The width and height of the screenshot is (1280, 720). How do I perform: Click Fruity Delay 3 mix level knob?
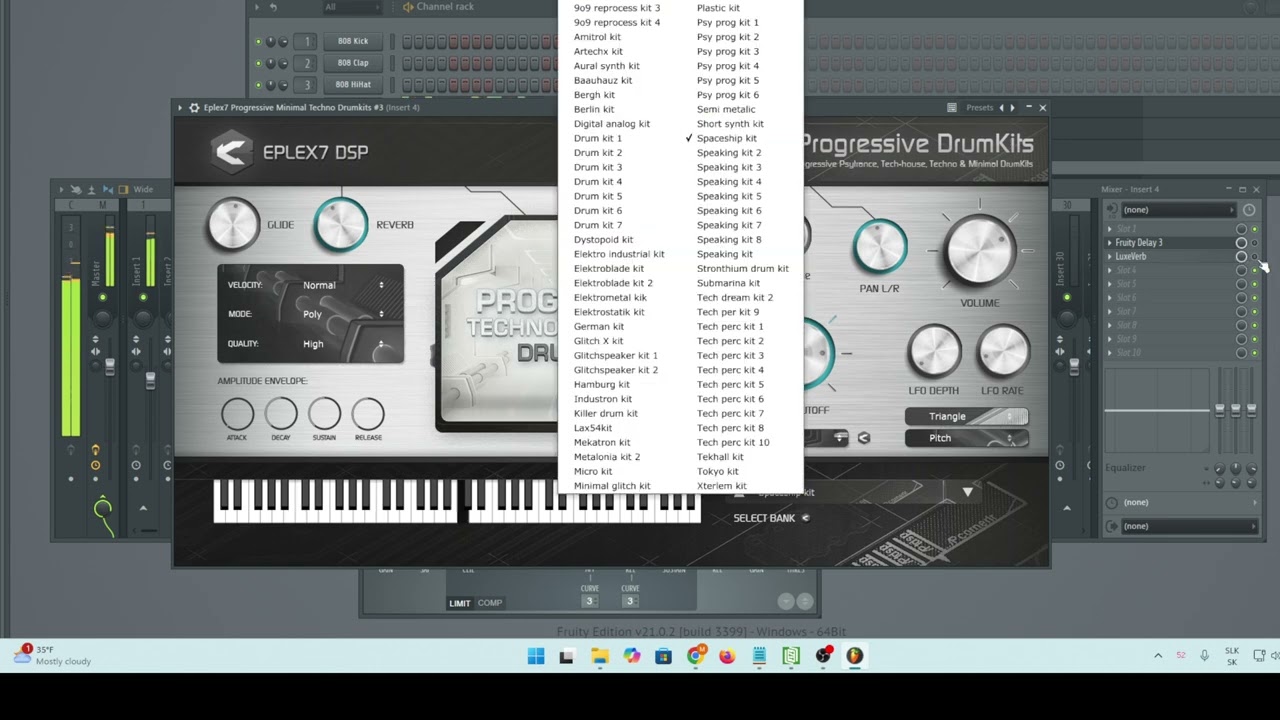click(1241, 243)
